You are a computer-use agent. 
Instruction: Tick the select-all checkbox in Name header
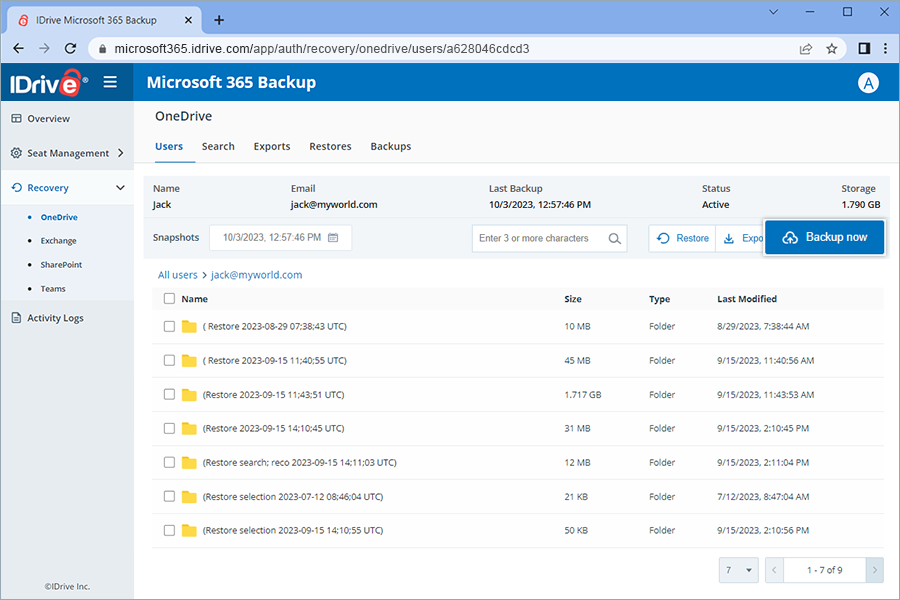coord(169,299)
